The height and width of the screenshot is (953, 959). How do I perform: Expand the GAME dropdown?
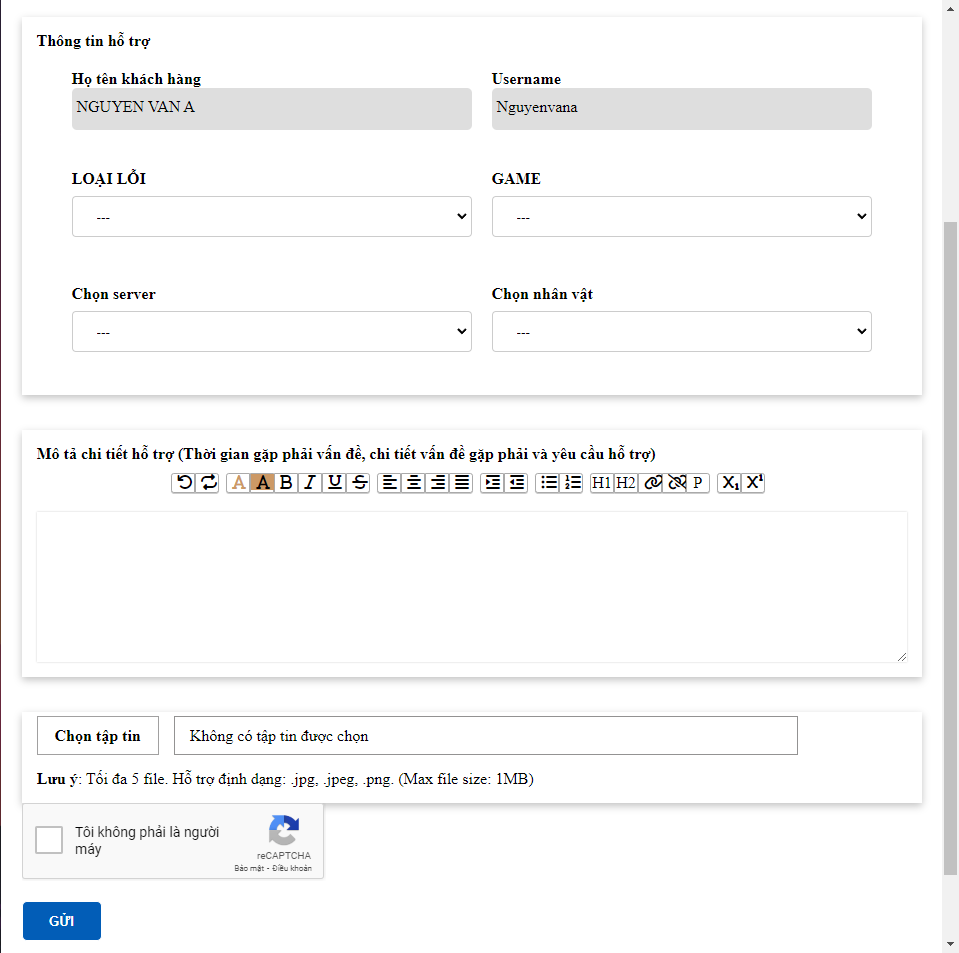(x=681, y=217)
